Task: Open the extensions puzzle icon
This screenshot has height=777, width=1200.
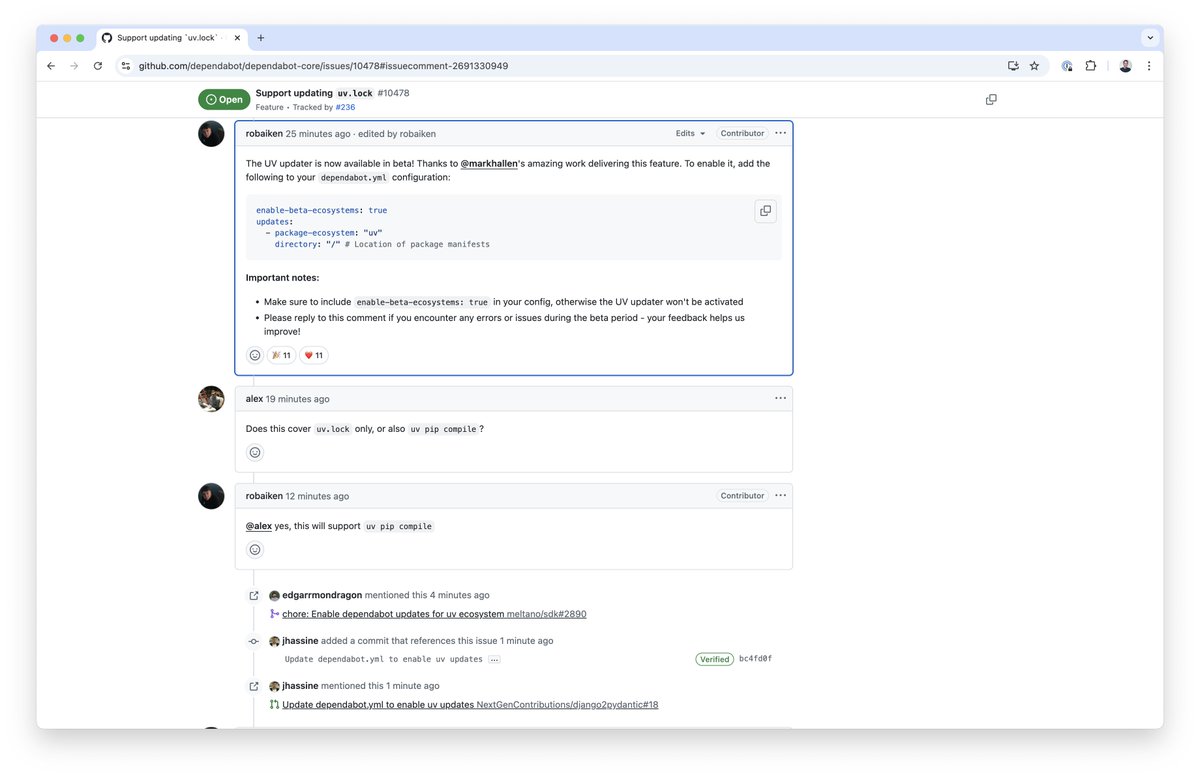Action: pos(1091,66)
